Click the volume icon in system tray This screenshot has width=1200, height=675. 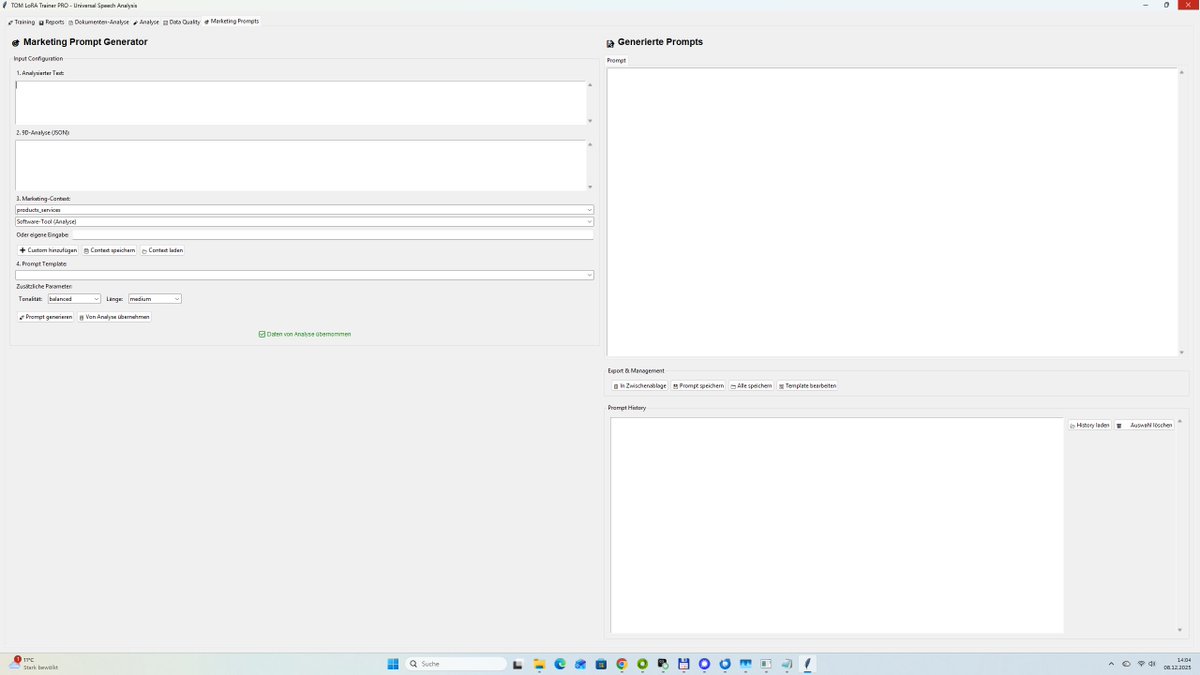1152,664
